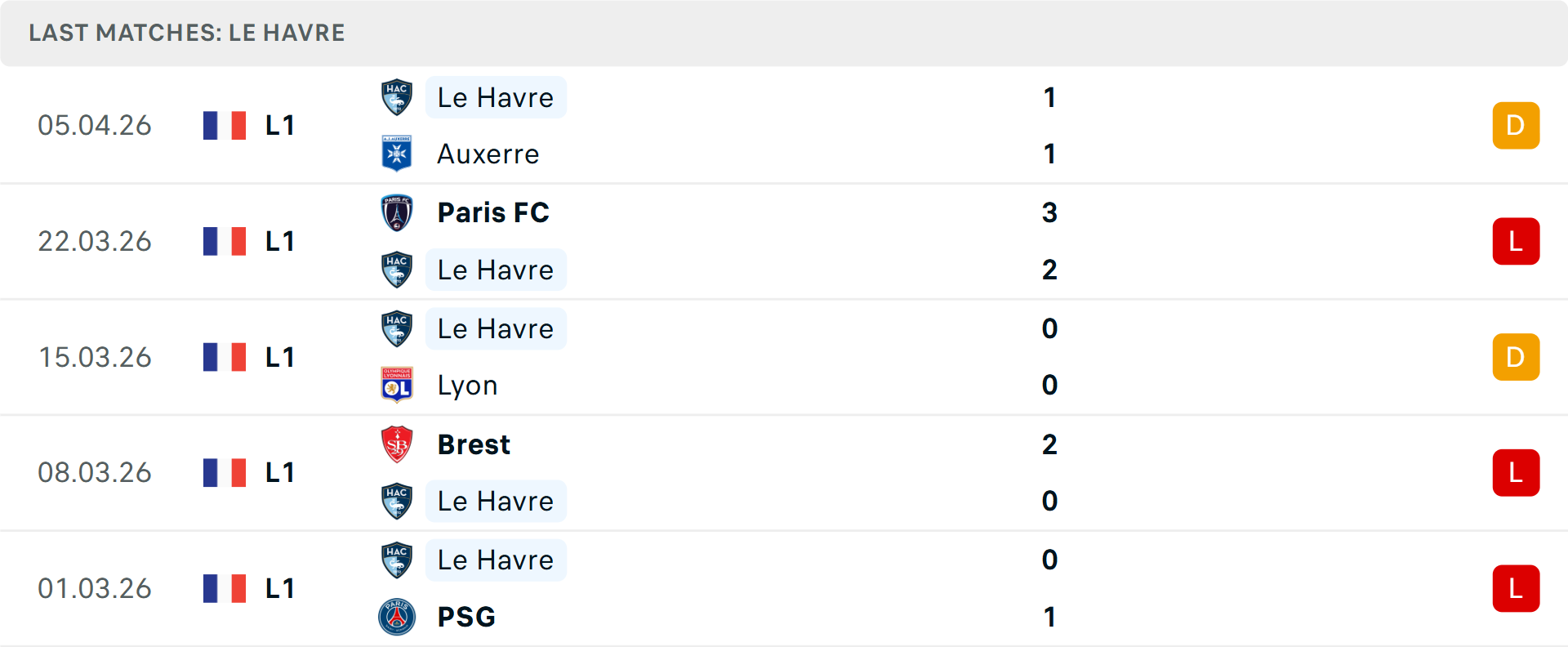Open the highlighted Le Havre team name link
This screenshot has width=1568, height=647.
tap(496, 97)
